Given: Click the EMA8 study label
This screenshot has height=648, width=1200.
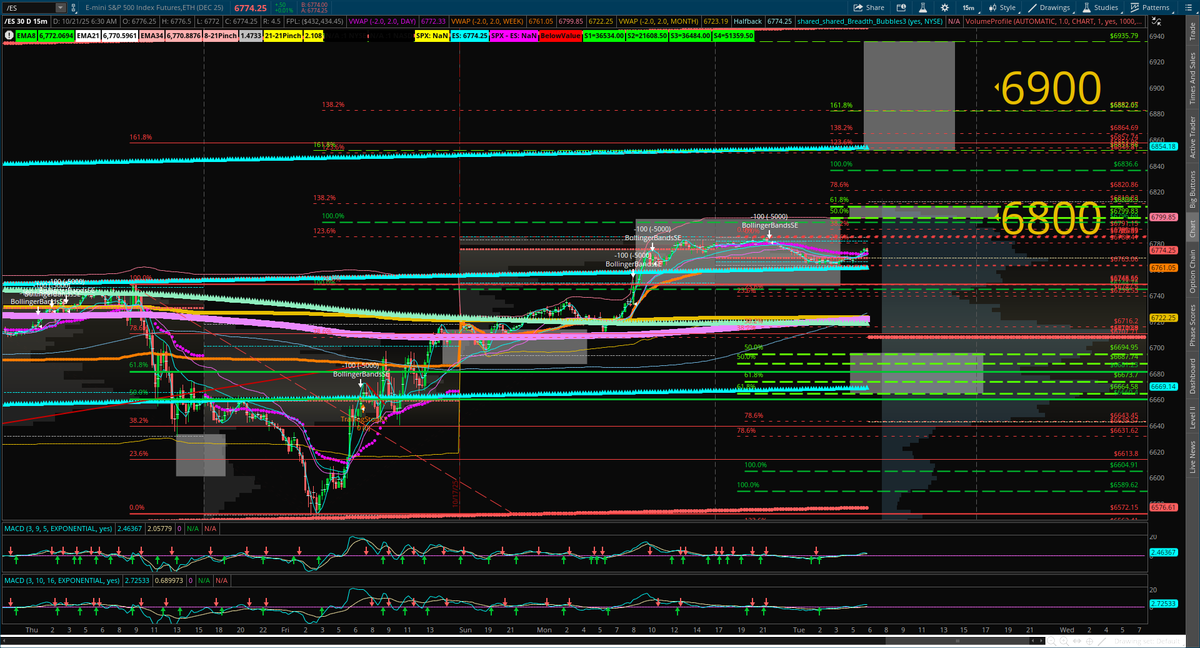Looking at the screenshot, I should pos(26,36).
